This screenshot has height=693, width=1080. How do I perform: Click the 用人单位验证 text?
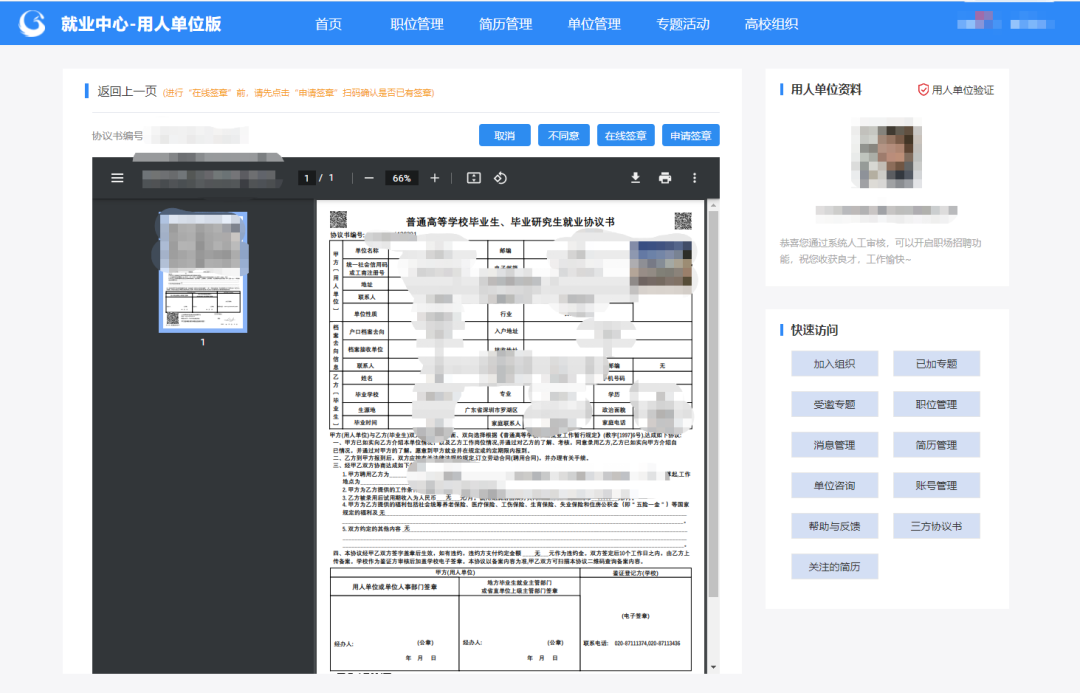point(962,90)
